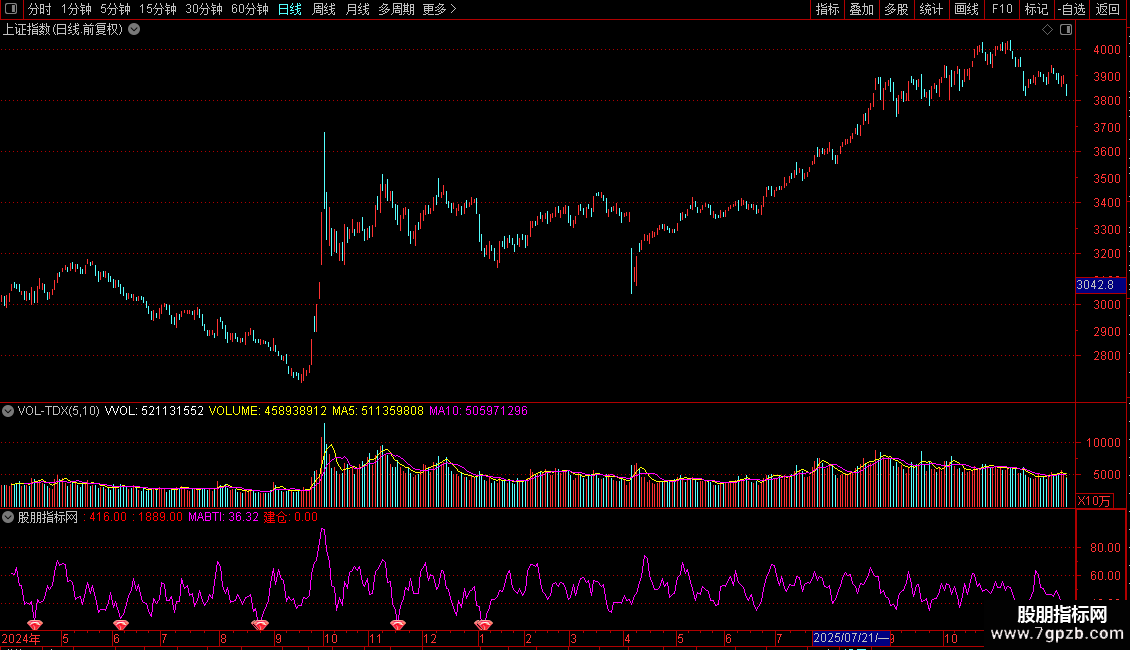This screenshot has height=650, width=1130.
Task: Switch to the 5分钟 period
Action: [115, 9]
